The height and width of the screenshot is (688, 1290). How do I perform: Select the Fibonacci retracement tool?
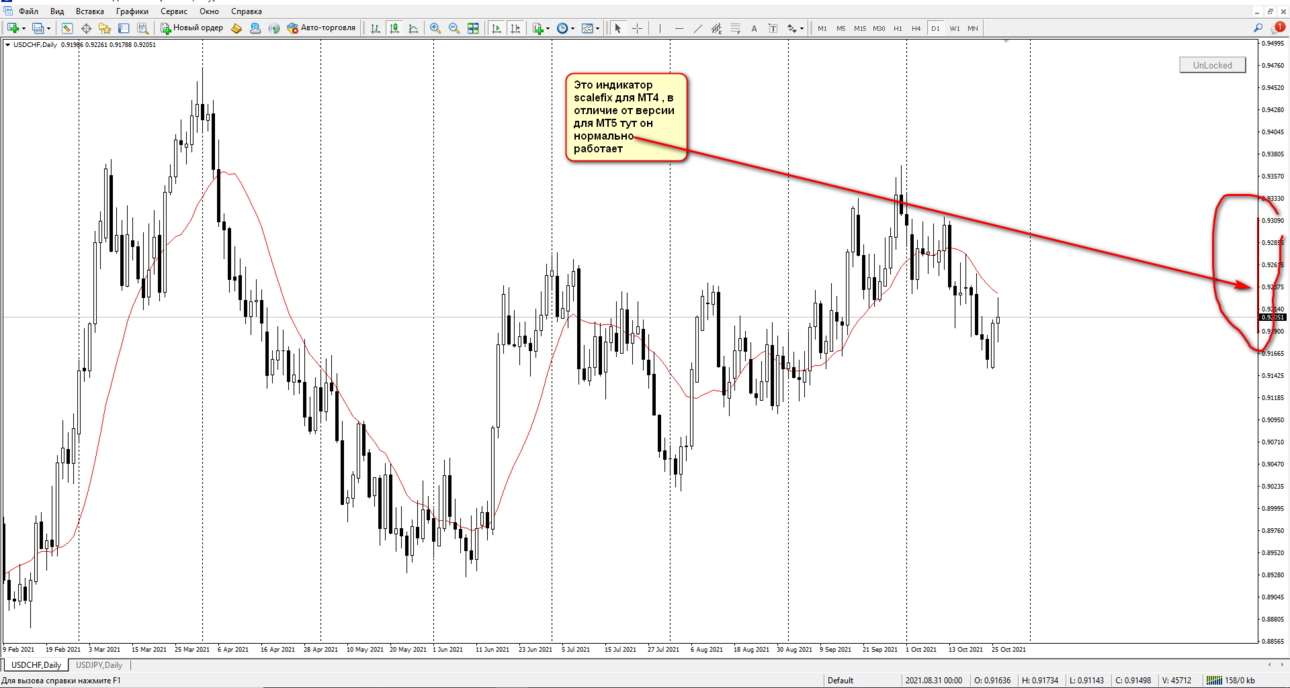[735, 28]
